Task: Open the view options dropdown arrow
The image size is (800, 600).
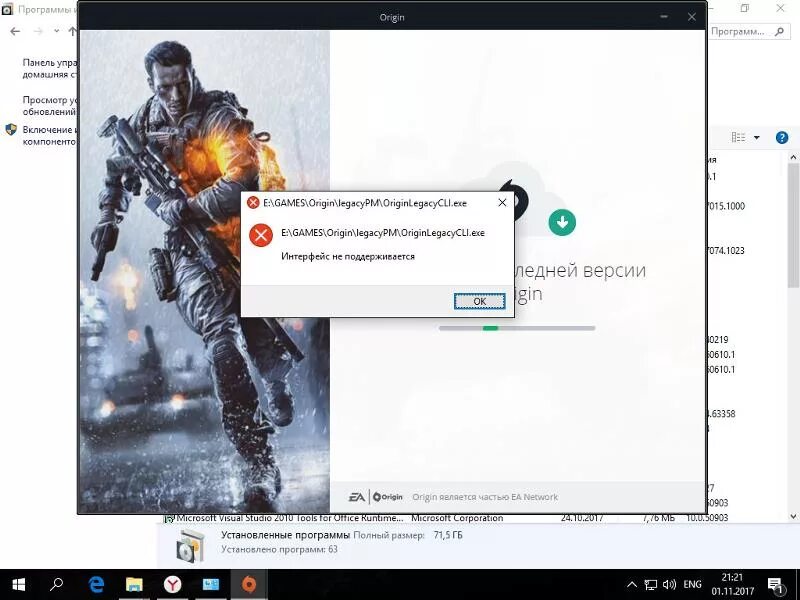Action: tap(757, 137)
